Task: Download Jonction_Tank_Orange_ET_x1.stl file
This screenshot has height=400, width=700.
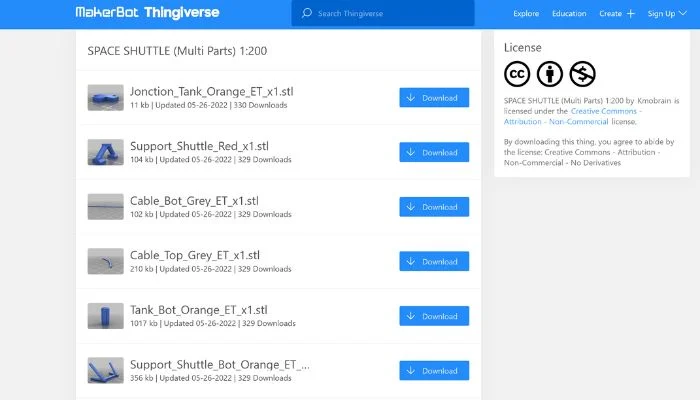Action: [434, 97]
